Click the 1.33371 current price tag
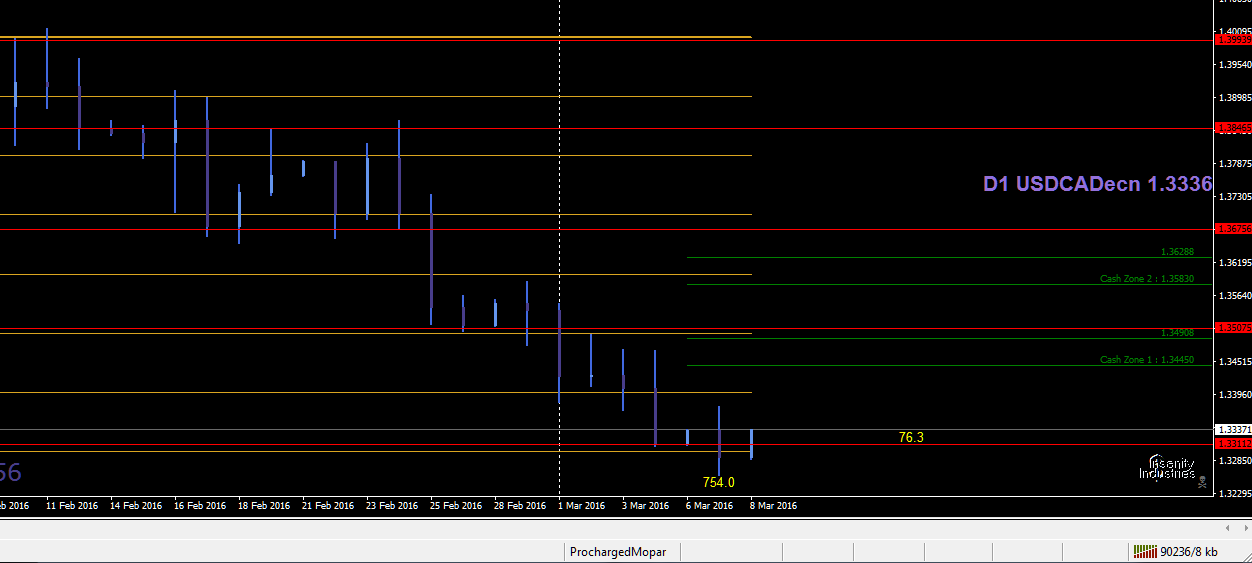The image size is (1252, 563). pyautogui.click(x=1232, y=430)
